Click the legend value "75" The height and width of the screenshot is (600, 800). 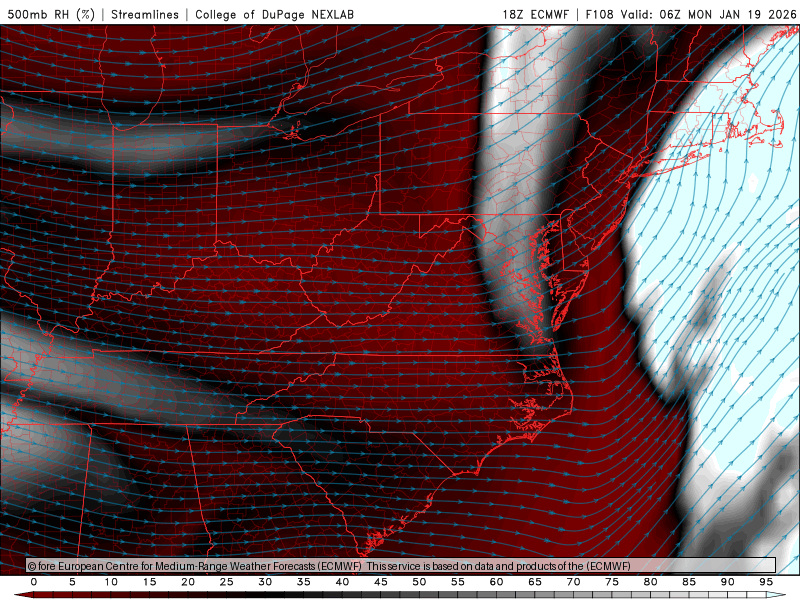pyautogui.click(x=612, y=582)
